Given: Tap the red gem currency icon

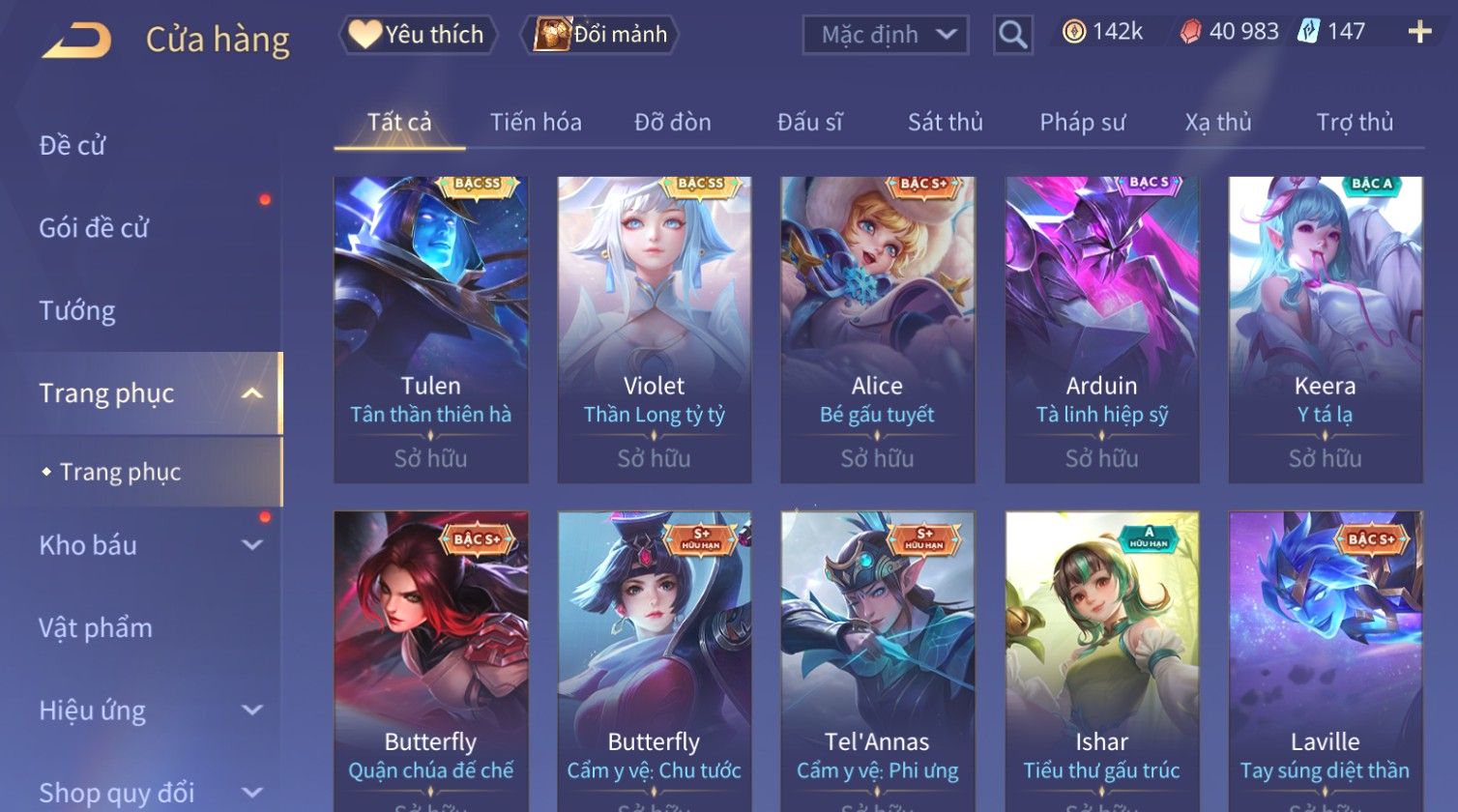Looking at the screenshot, I should pos(1190,32).
